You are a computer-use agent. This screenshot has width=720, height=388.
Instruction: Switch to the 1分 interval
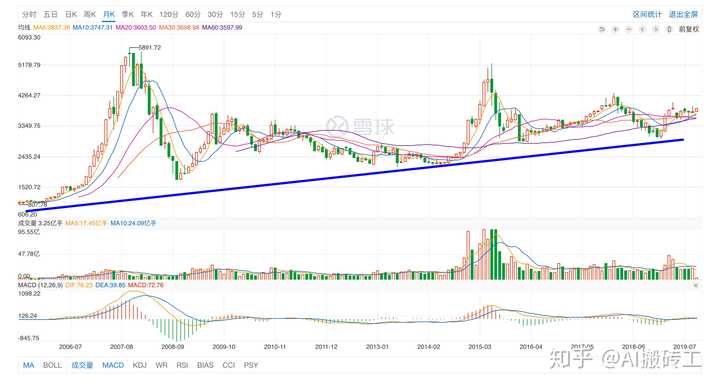point(276,14)
